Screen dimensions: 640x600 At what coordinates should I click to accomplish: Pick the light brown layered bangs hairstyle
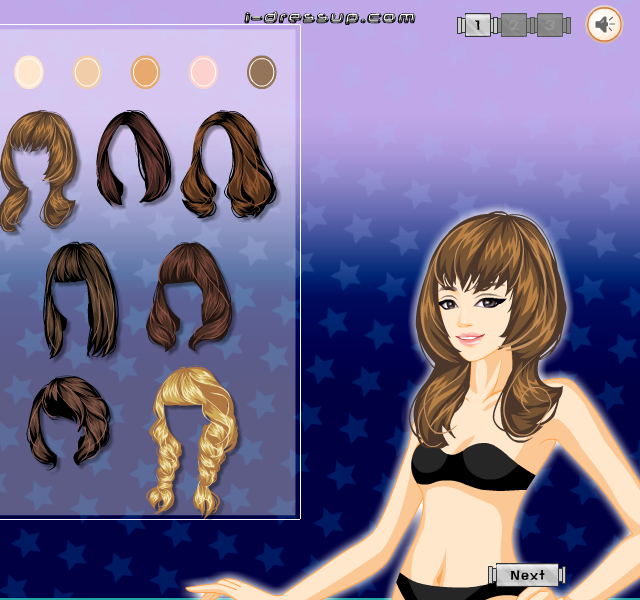point(38,171)
